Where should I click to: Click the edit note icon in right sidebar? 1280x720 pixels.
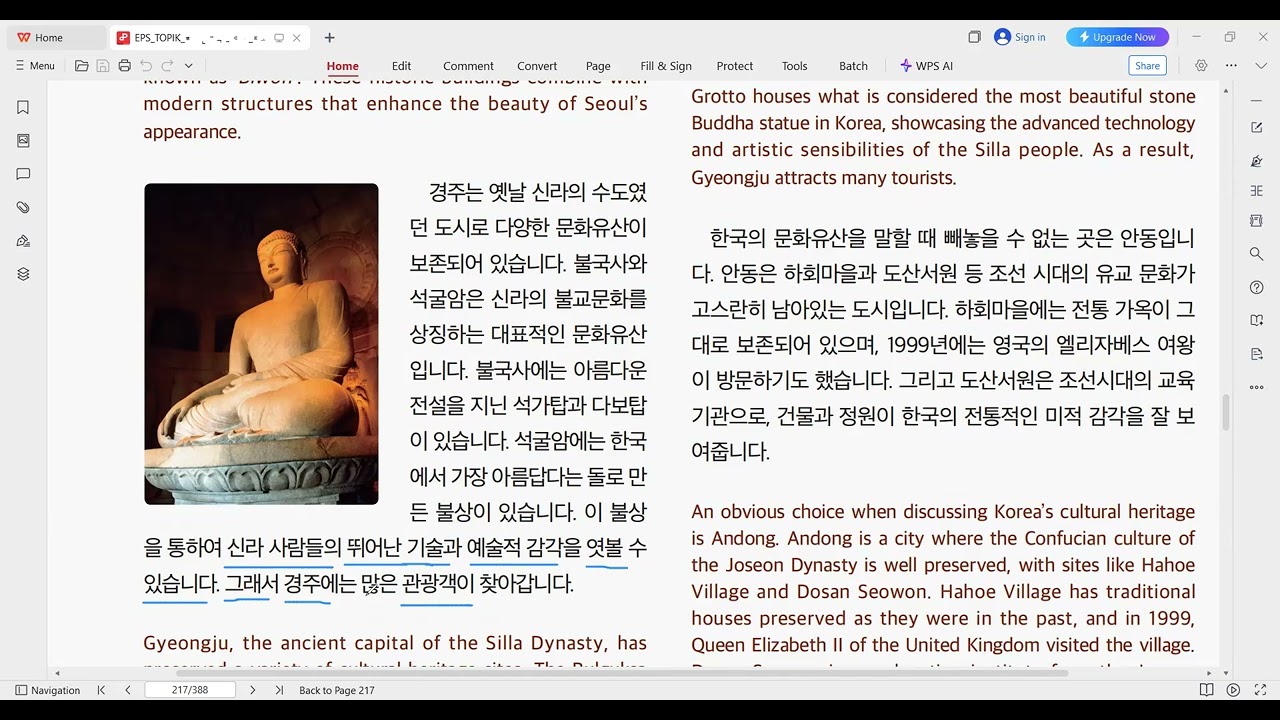[1257, 127]
